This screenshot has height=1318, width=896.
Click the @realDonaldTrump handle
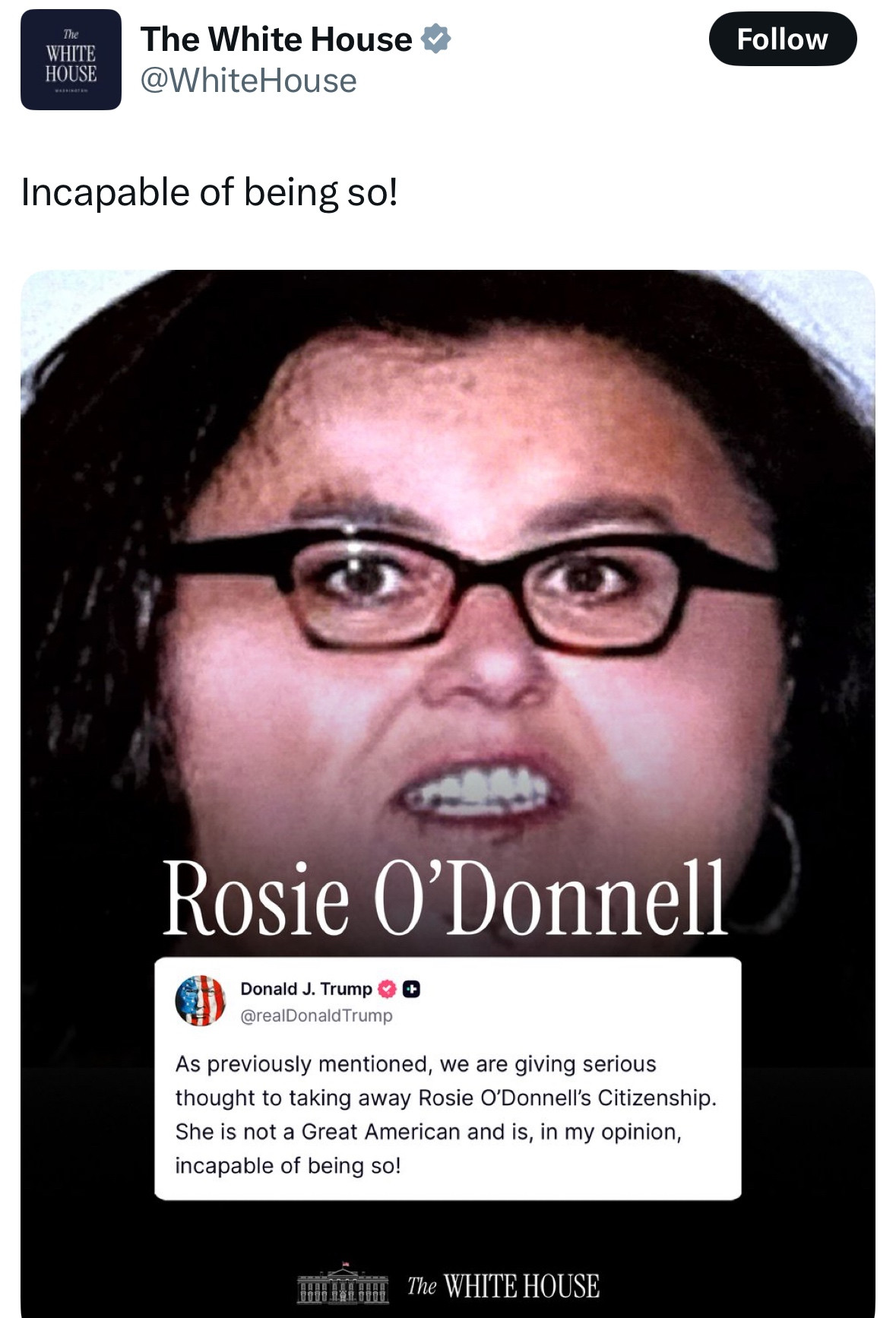316,1015
